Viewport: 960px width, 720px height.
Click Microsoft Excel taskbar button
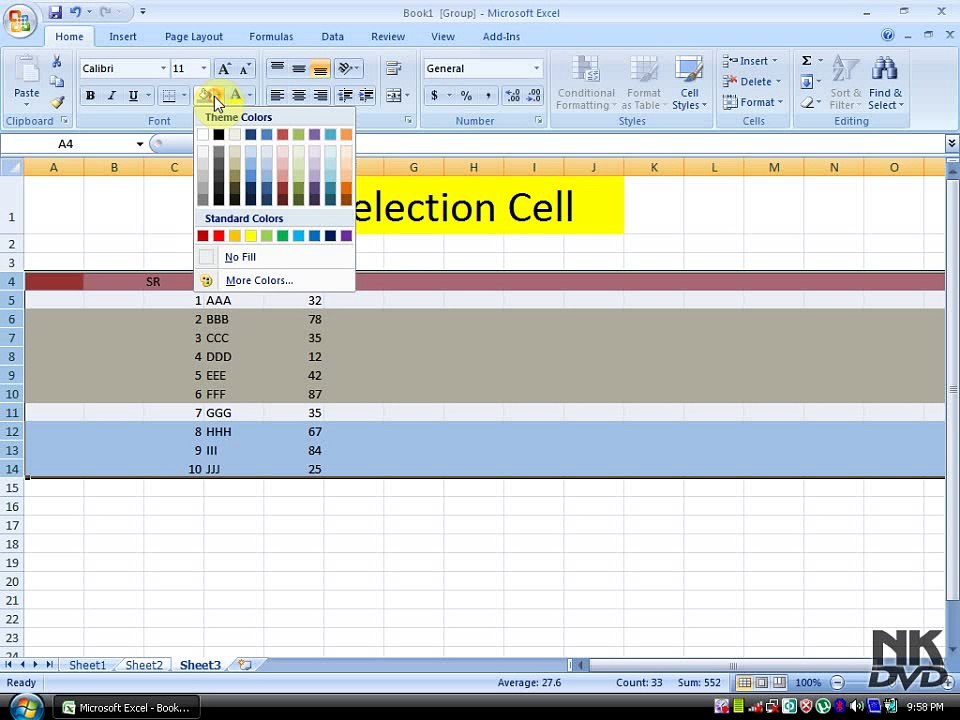pos(127,708)
